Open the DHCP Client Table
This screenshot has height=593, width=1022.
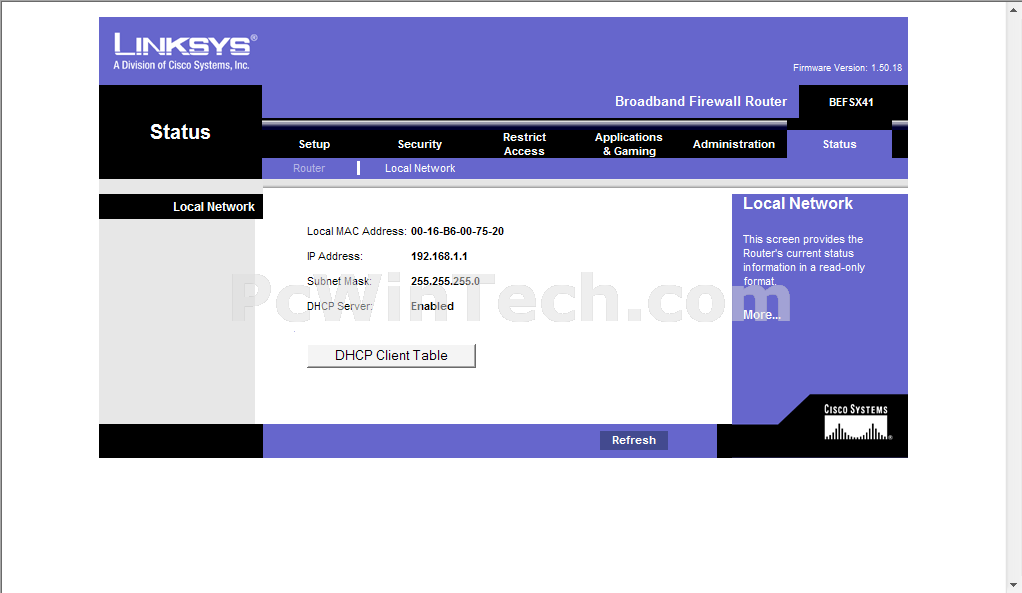(x=391, y=356)
